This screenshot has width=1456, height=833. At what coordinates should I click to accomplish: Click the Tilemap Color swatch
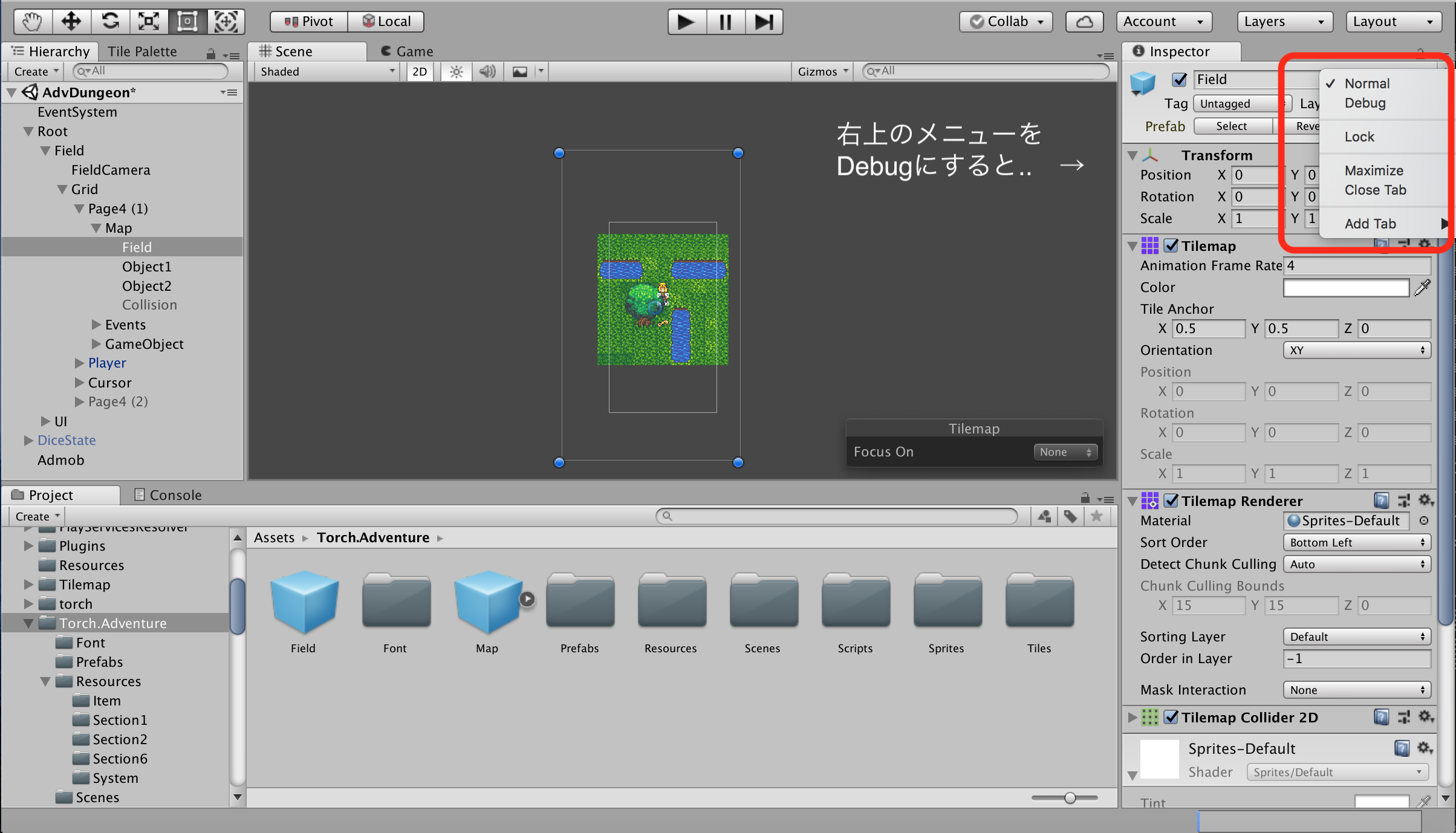pyautogui.click(x=1346, y=288)
